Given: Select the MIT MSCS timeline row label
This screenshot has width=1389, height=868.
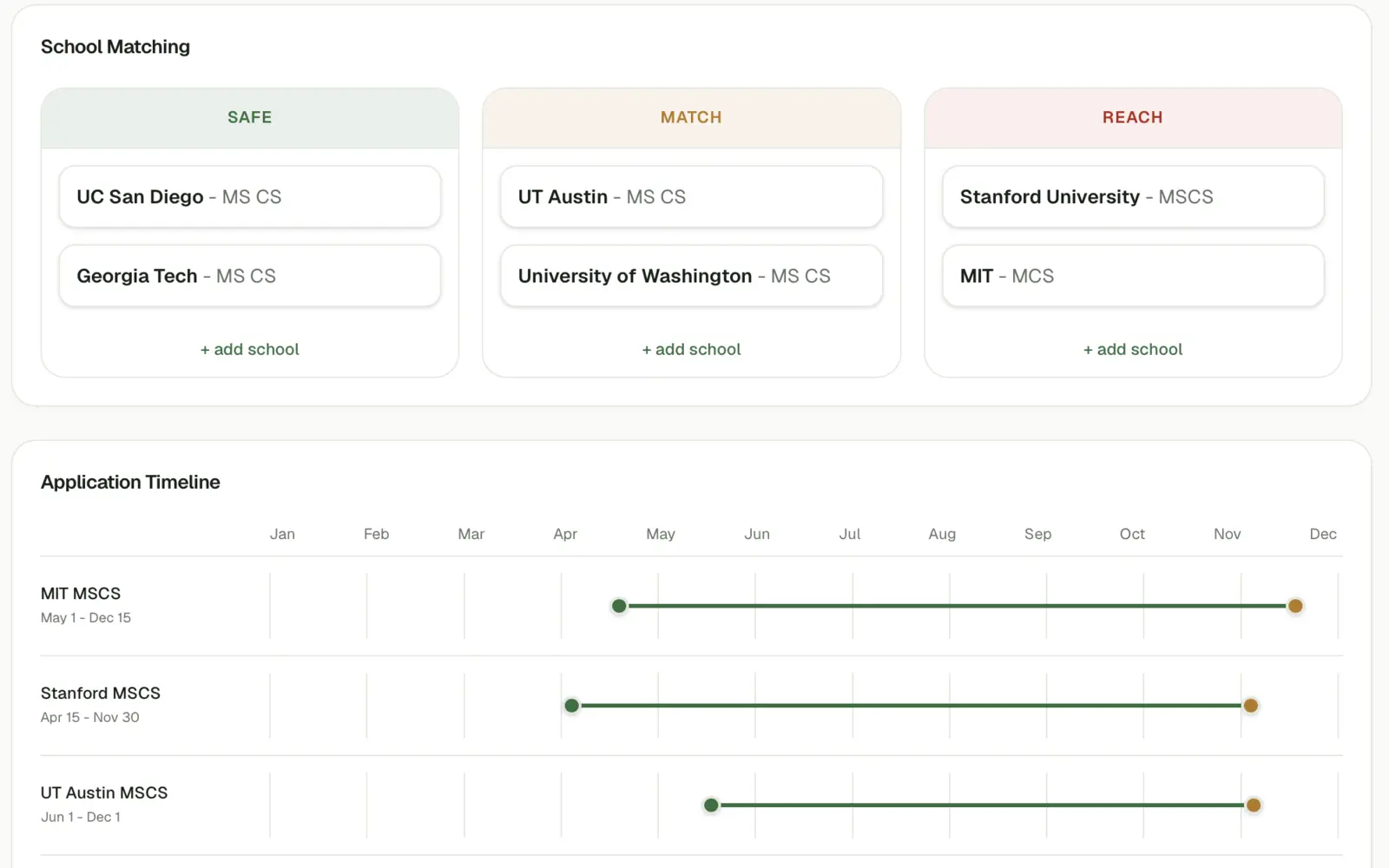Looking at the screenshot, I should click(81, 594).
